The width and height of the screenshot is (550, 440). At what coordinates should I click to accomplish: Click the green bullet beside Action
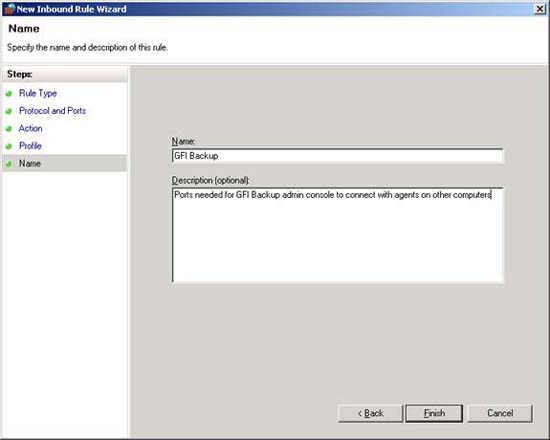click(x=9, y=129)
